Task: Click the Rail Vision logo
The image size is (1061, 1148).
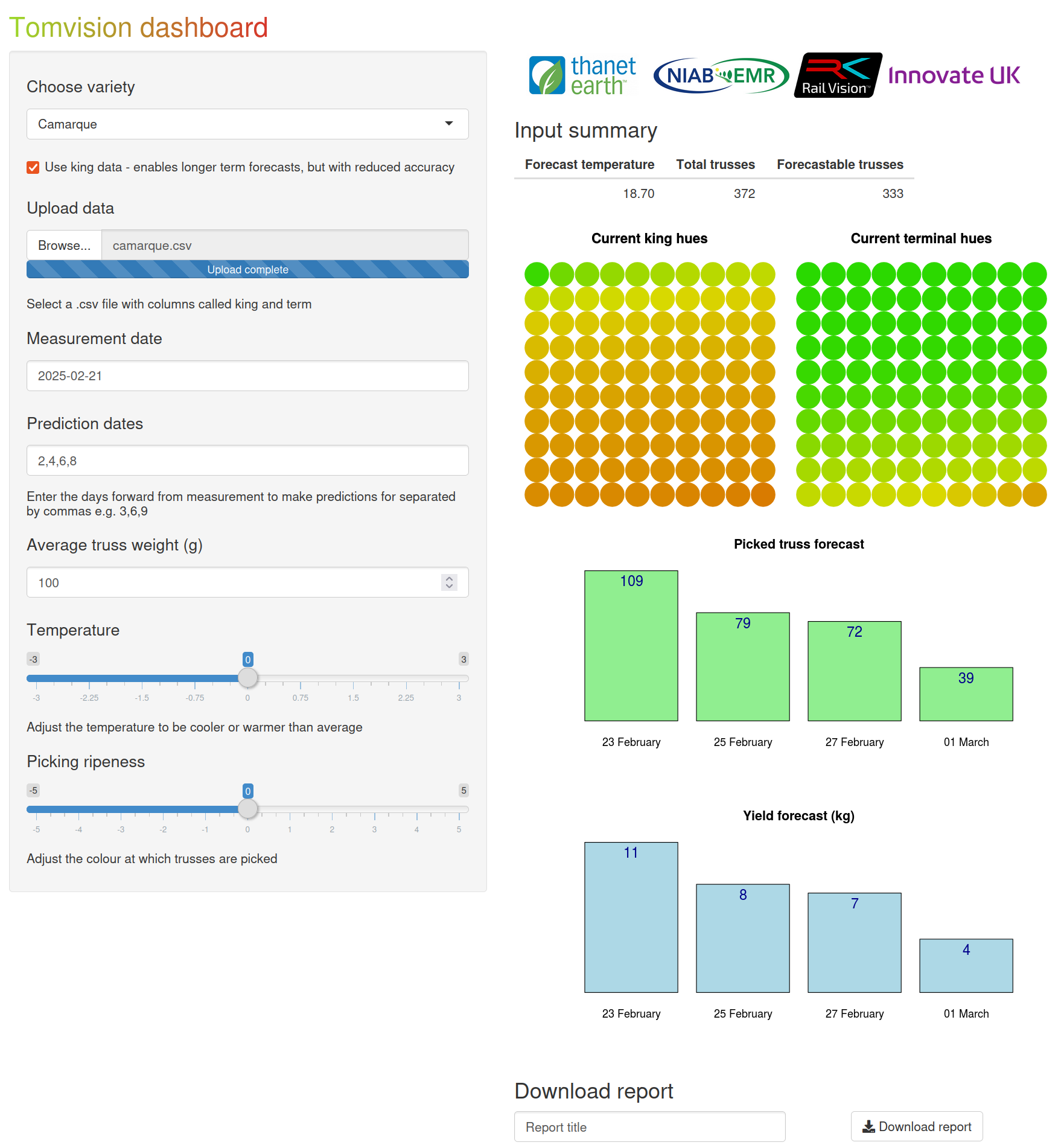Action: (x=837, y=75)
